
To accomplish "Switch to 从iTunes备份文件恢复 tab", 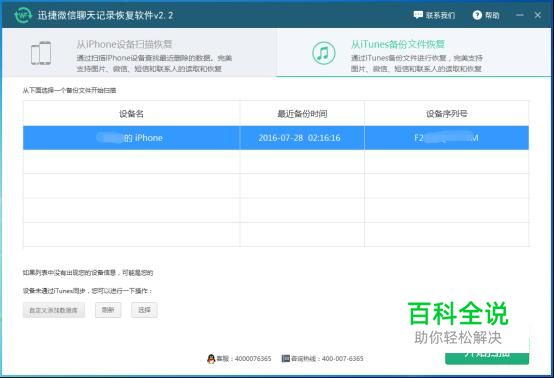I will 413,52.
